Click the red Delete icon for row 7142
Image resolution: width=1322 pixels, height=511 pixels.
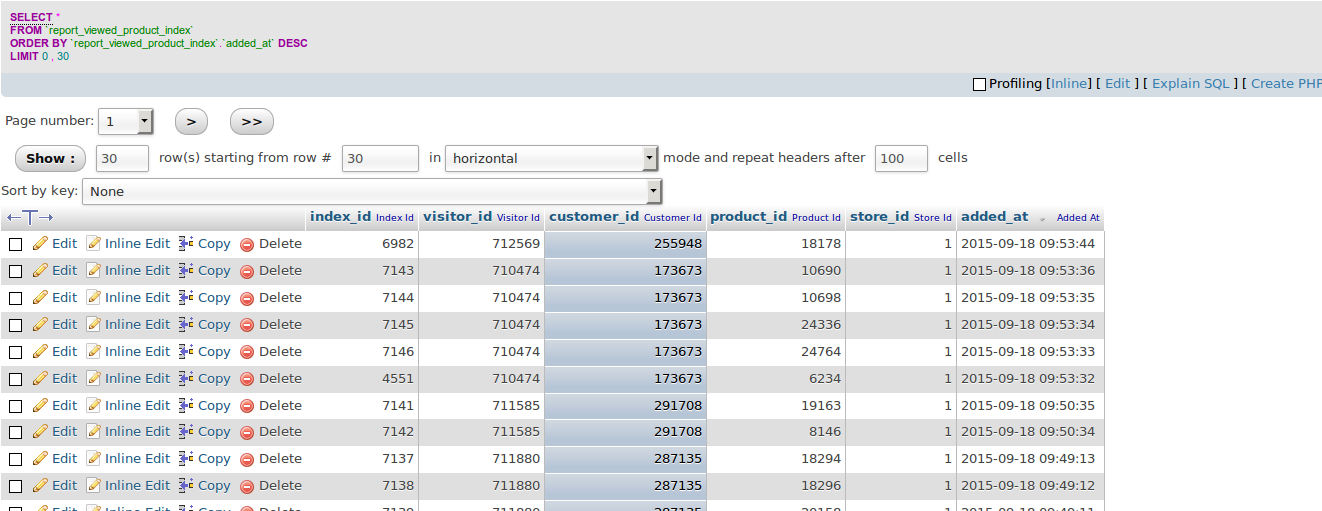(247, 432)
